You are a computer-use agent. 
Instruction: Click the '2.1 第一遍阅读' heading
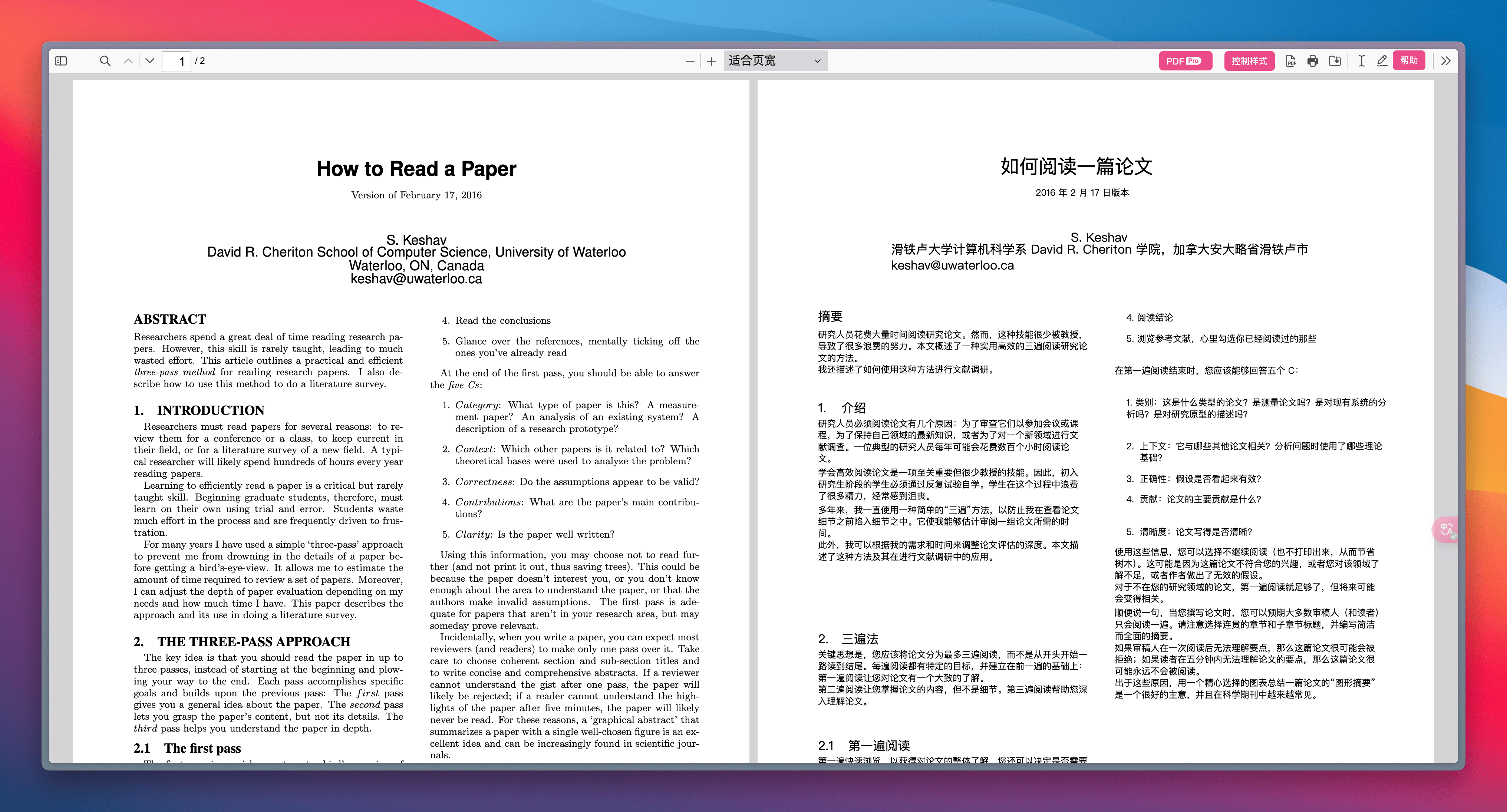[864, 745]
